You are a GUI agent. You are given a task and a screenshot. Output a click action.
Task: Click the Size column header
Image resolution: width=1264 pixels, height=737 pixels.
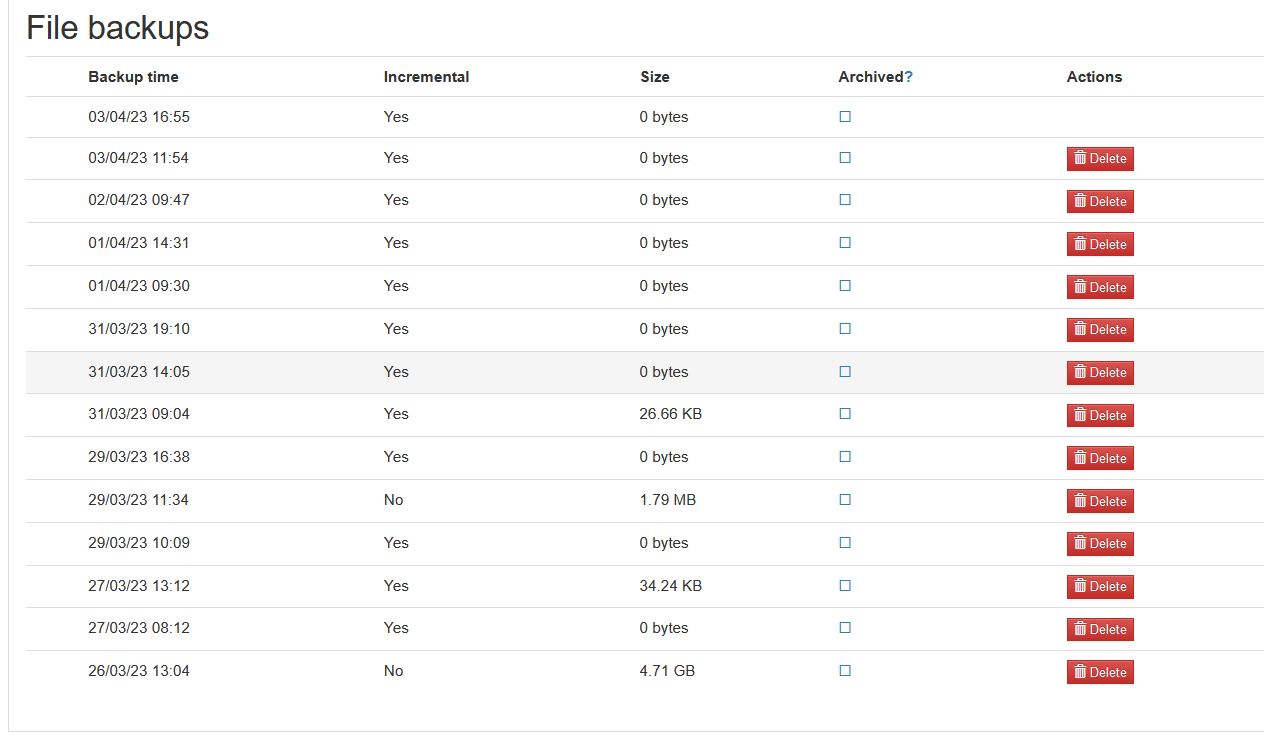click(655, 76)
